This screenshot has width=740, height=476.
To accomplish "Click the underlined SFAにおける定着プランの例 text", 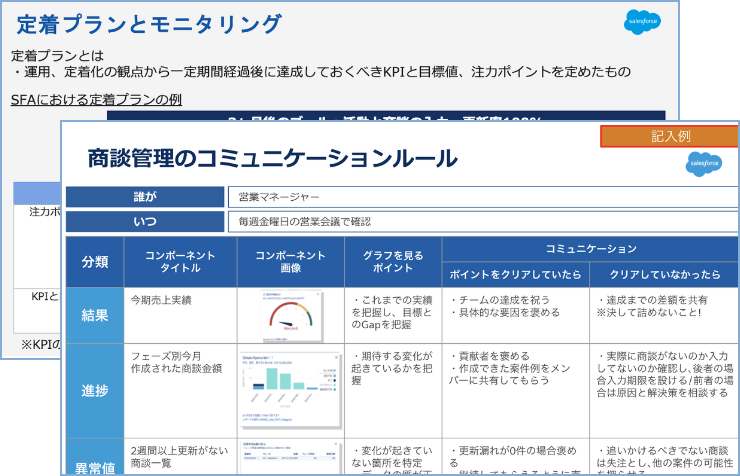I will 96,100.
